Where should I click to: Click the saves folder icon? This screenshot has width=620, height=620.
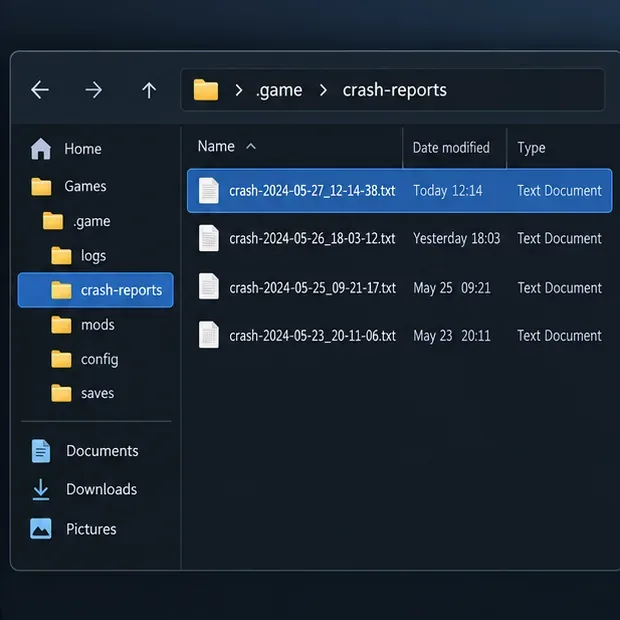pos(61,393)
